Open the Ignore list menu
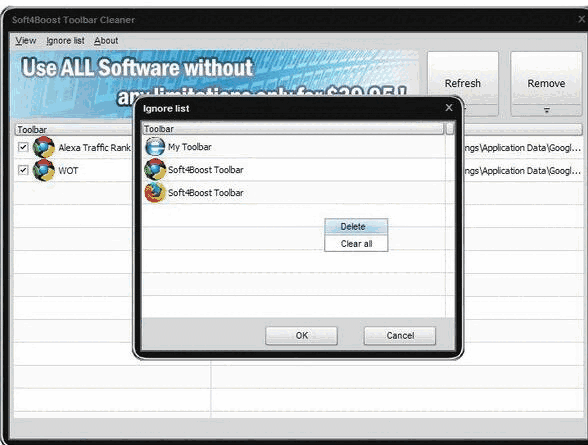 [x=65, y=40]
